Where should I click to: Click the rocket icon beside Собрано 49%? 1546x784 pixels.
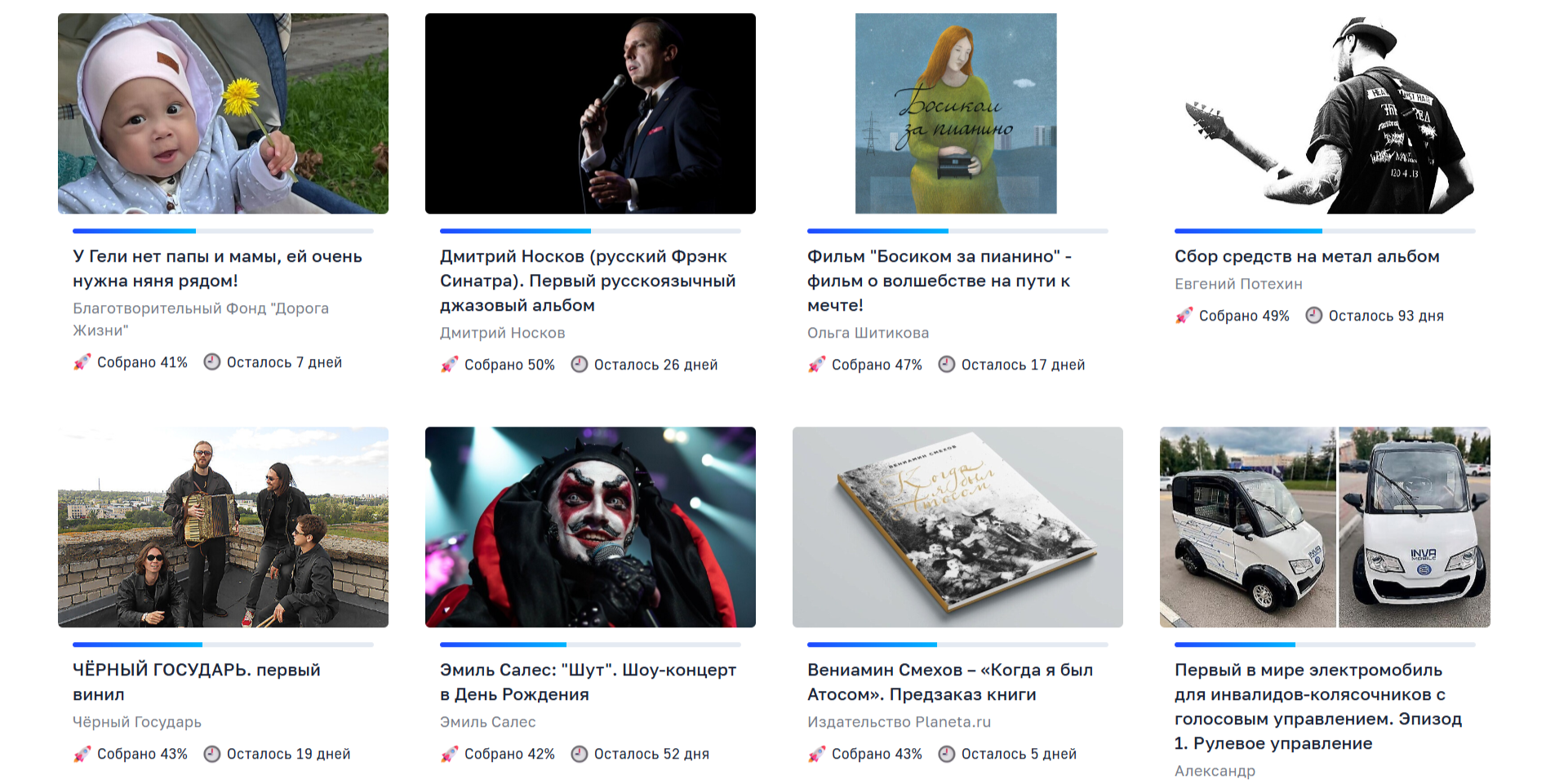click(x=1184, y=316)
